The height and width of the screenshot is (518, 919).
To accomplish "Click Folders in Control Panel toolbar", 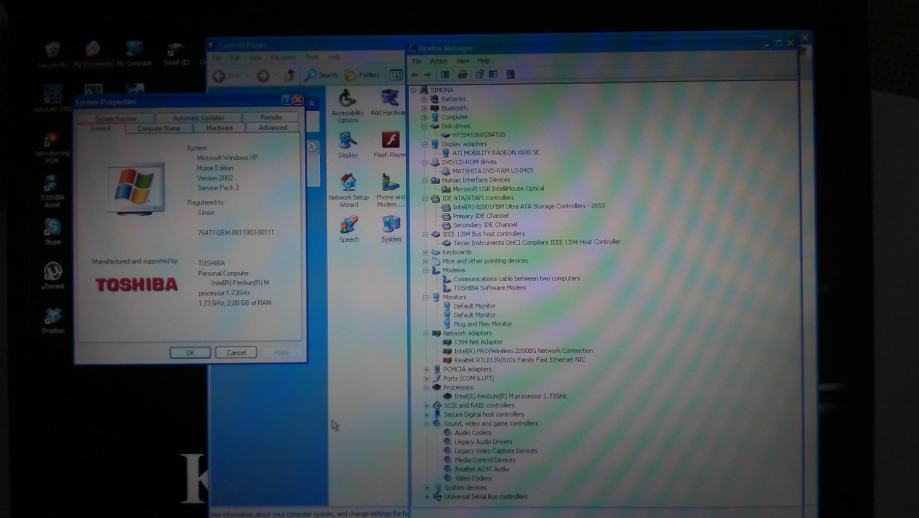I will 362,75.
